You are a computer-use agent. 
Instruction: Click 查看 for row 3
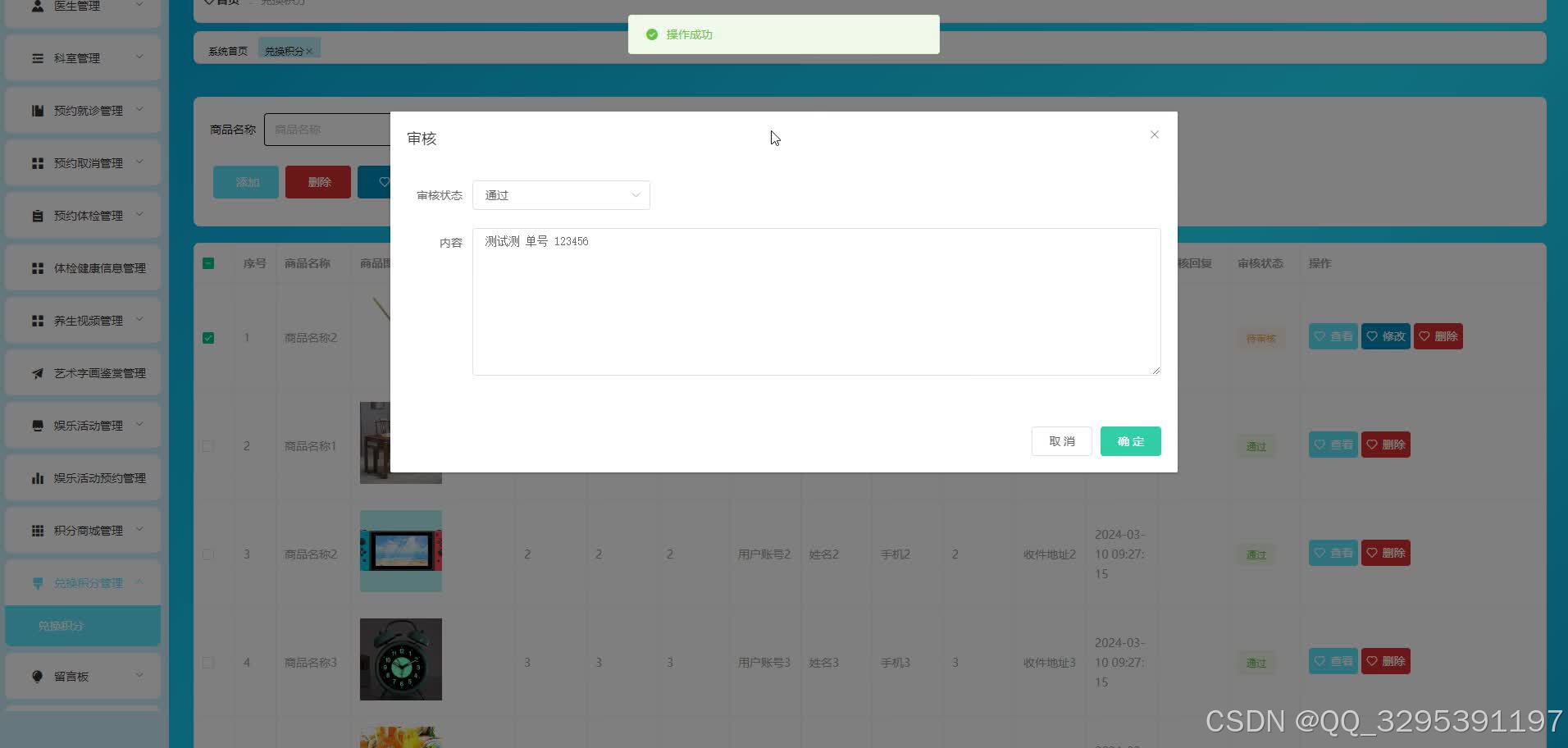click(x=1333, y=553)
